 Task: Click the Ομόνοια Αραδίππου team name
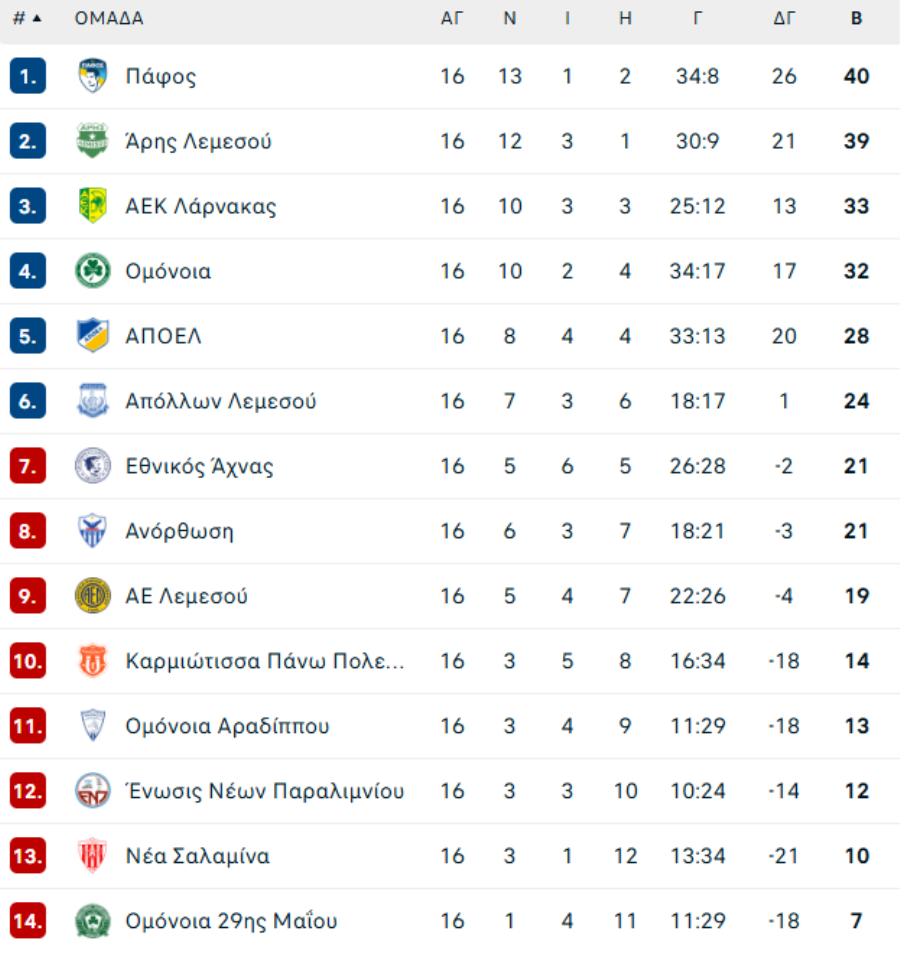(x=227, y=726)
